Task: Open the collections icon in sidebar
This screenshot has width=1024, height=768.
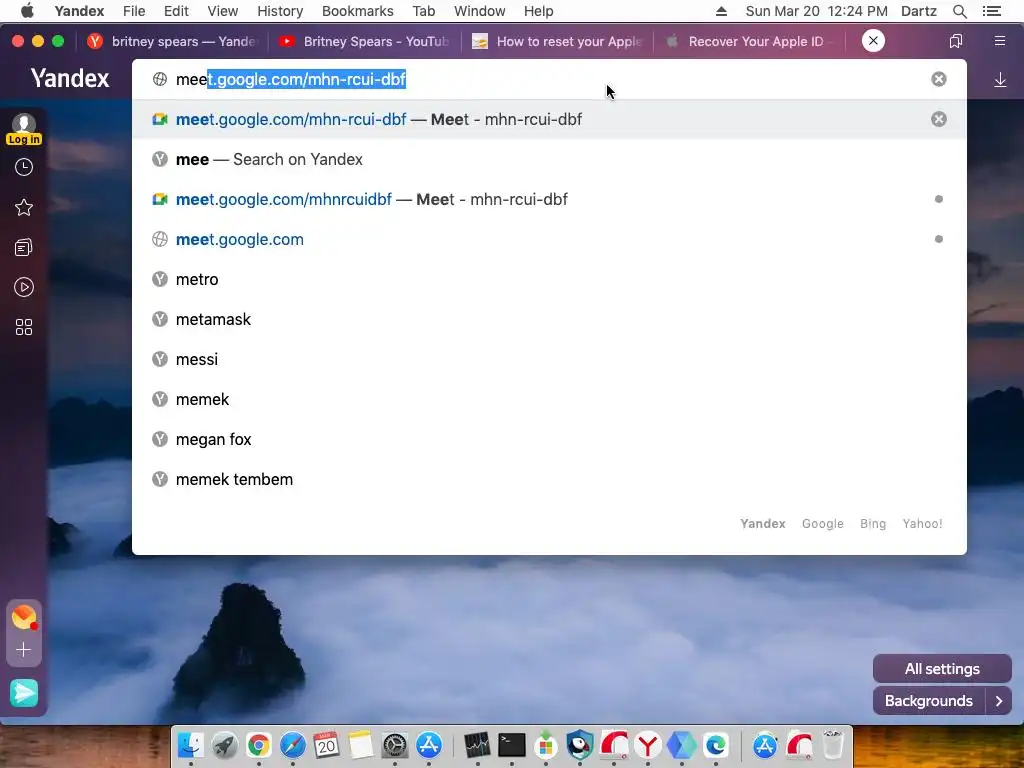Action: tap(24, 248)
